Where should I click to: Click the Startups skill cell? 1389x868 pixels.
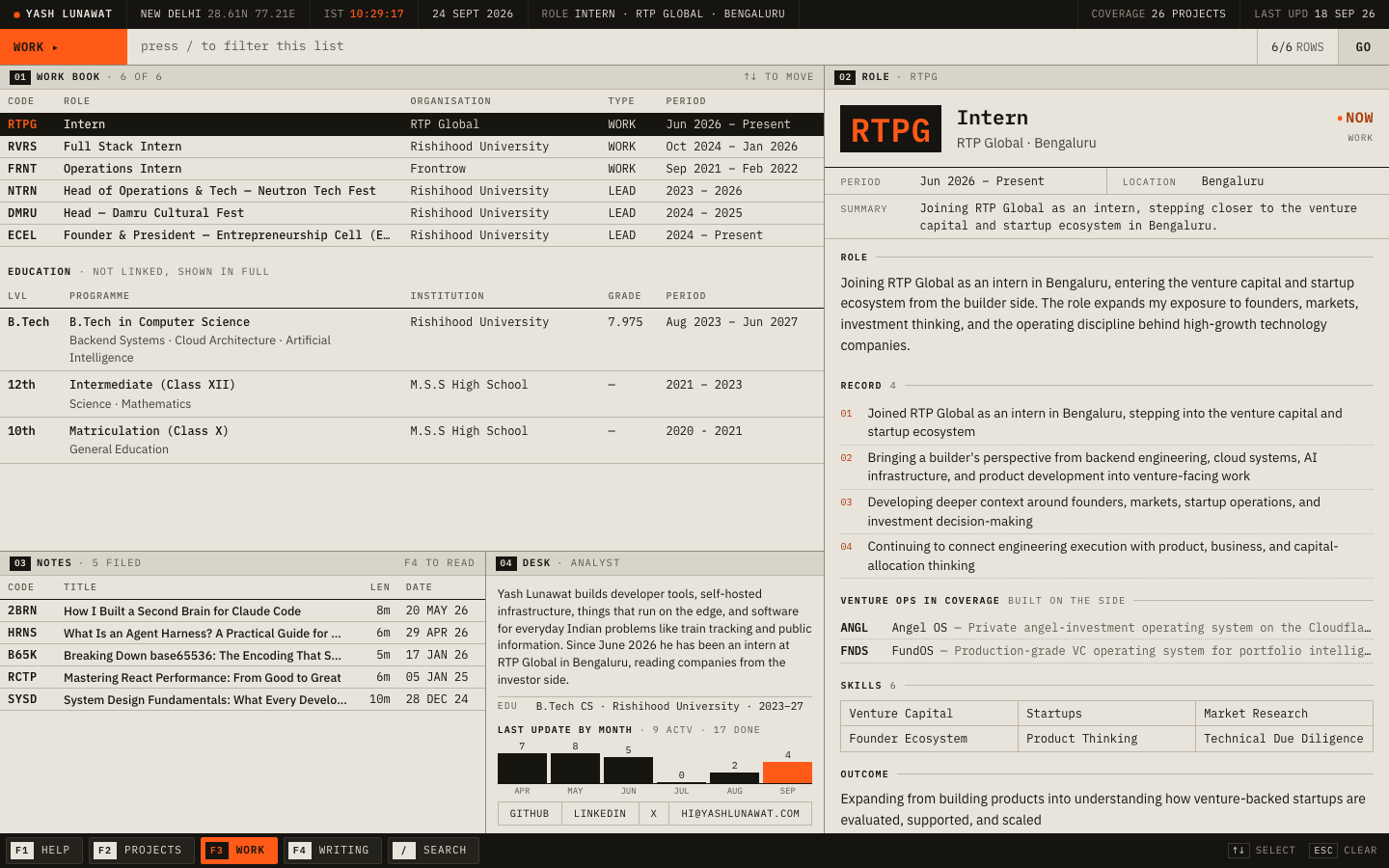pos(1107,714)
